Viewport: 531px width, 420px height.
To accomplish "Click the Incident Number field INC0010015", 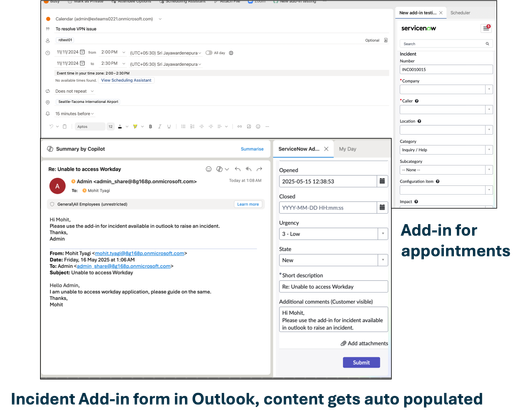I will click(446, 69).
